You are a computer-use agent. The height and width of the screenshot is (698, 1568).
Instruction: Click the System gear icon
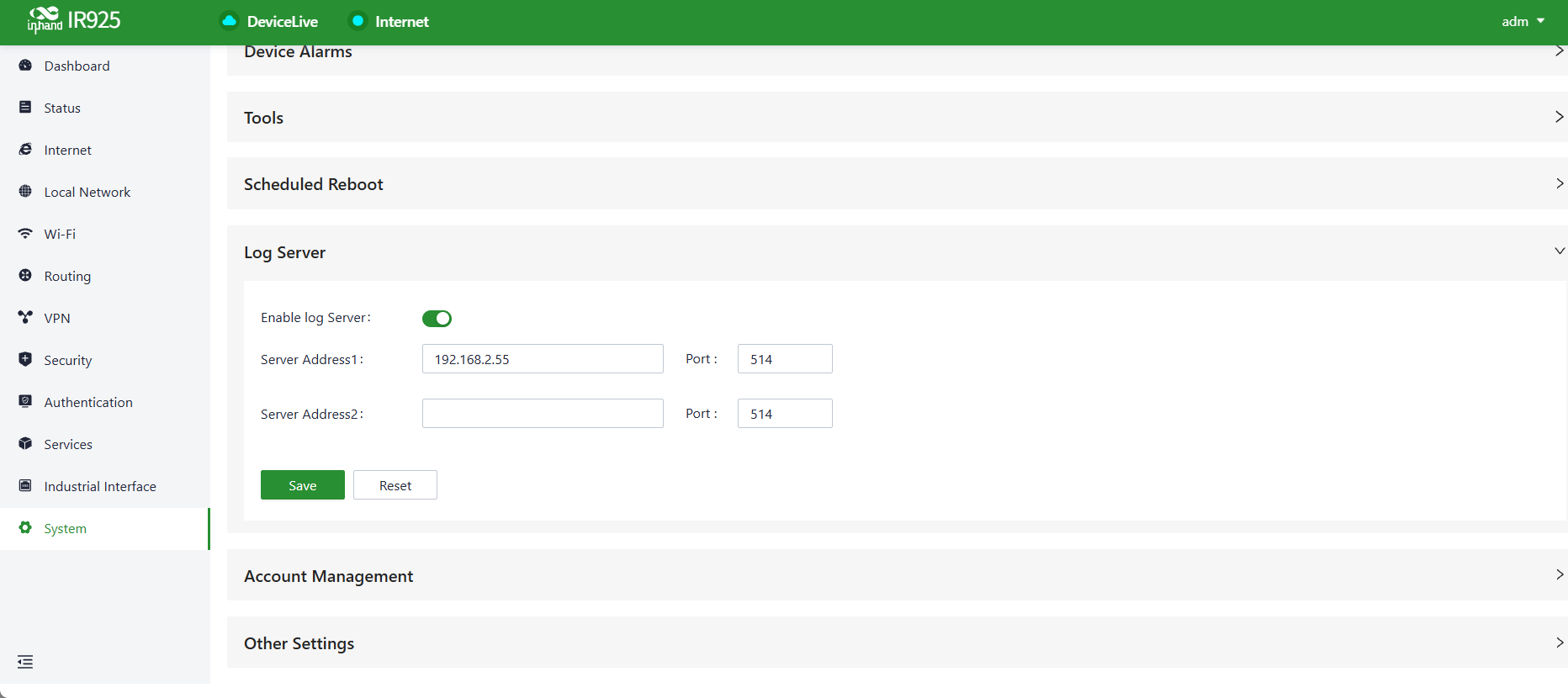(x=25, y=528)
